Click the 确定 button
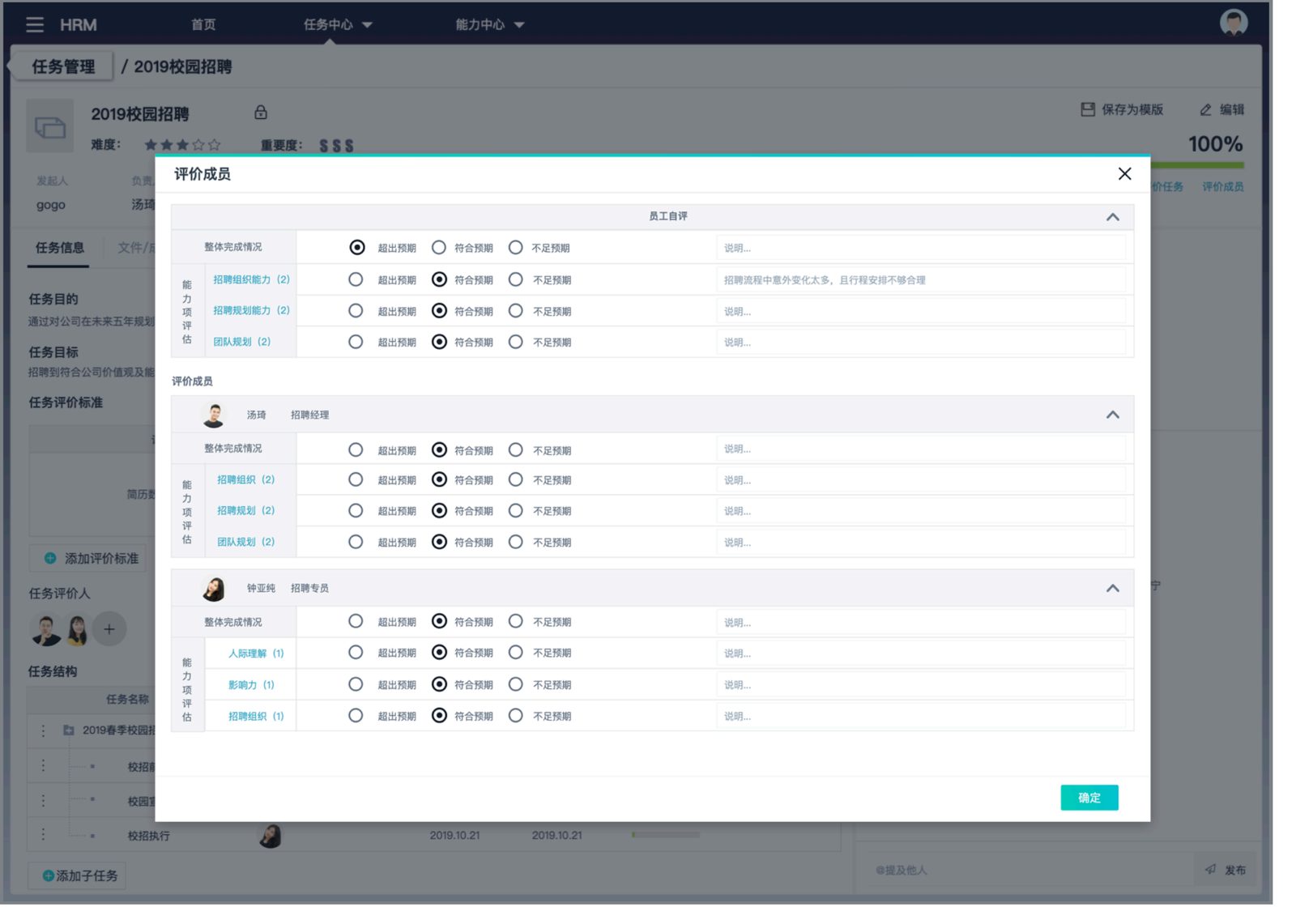The image size is (1296, 924). tap(1089, 798)
